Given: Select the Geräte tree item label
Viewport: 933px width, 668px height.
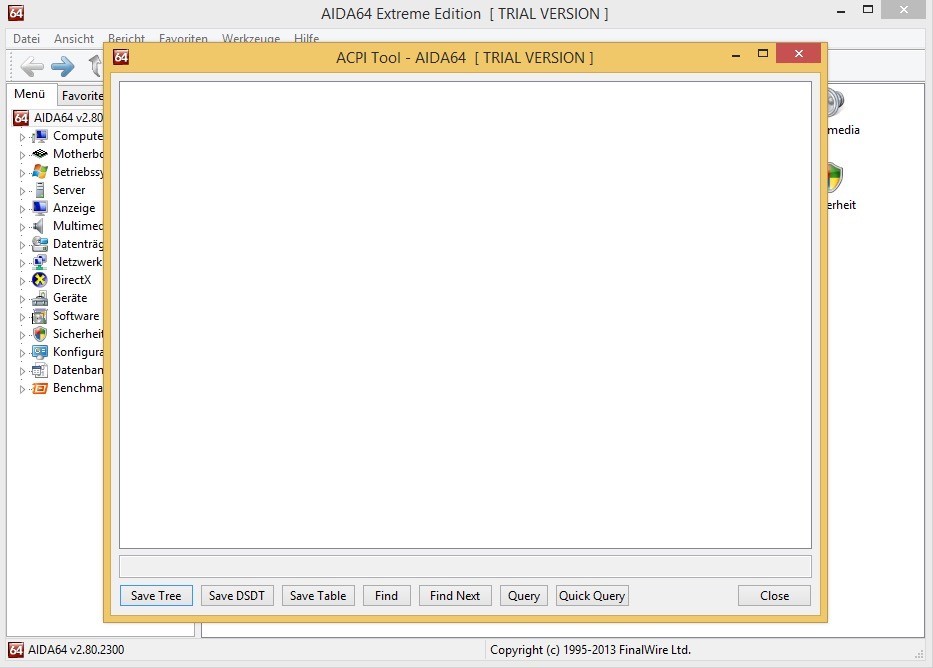Looking at the screenshot, I should pos(70,297).
